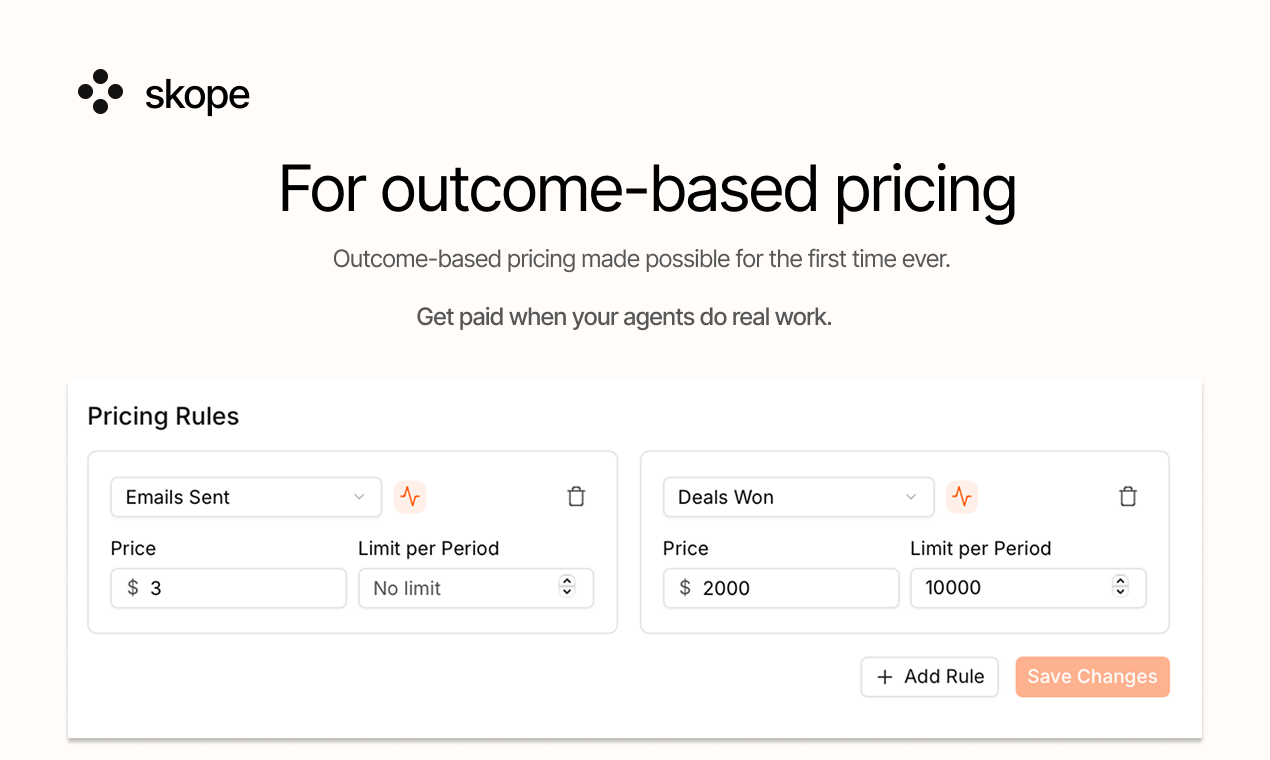1270x760 pixels.
Task: Delete the Emails Sent rule via trash icon
Action: (x=576, y=497)
